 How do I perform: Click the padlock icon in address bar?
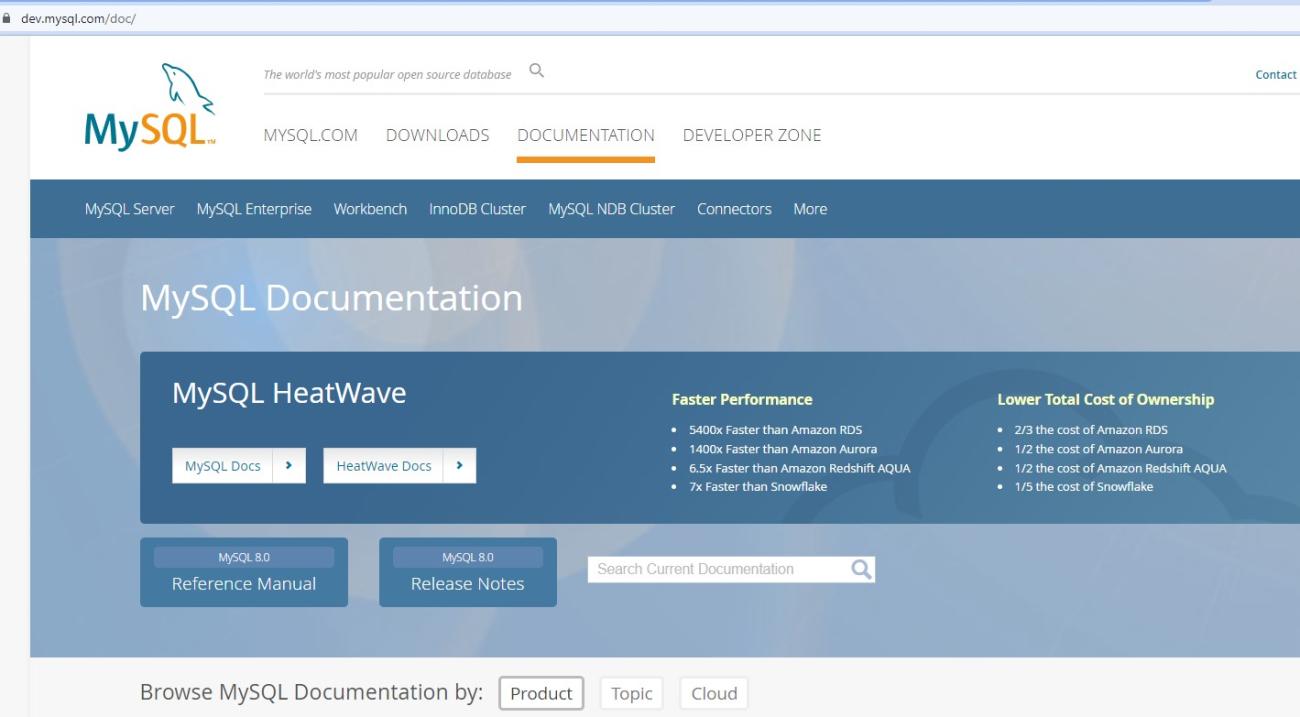7,18
